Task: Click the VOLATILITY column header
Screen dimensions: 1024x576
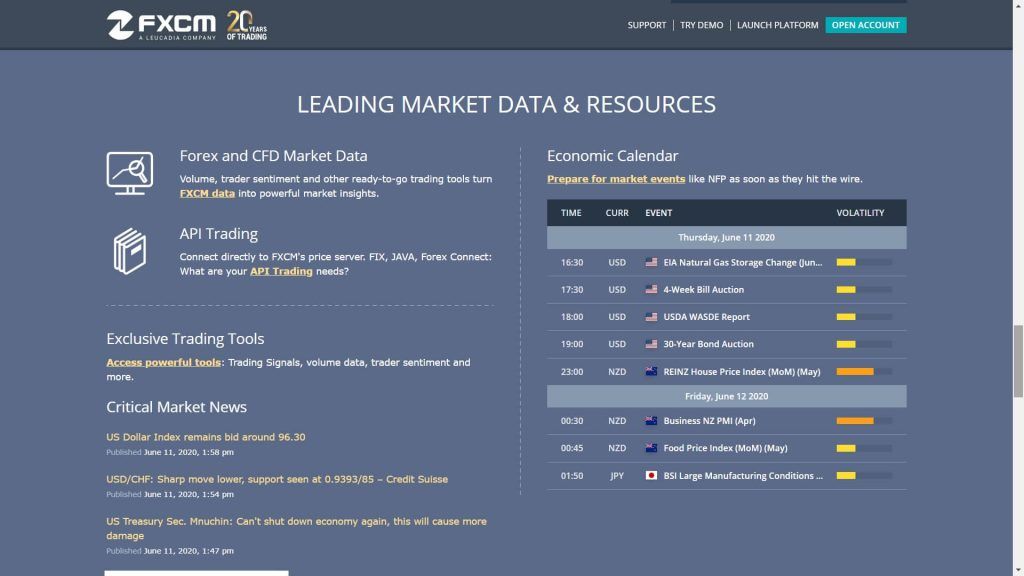Action: pos(860,213)
